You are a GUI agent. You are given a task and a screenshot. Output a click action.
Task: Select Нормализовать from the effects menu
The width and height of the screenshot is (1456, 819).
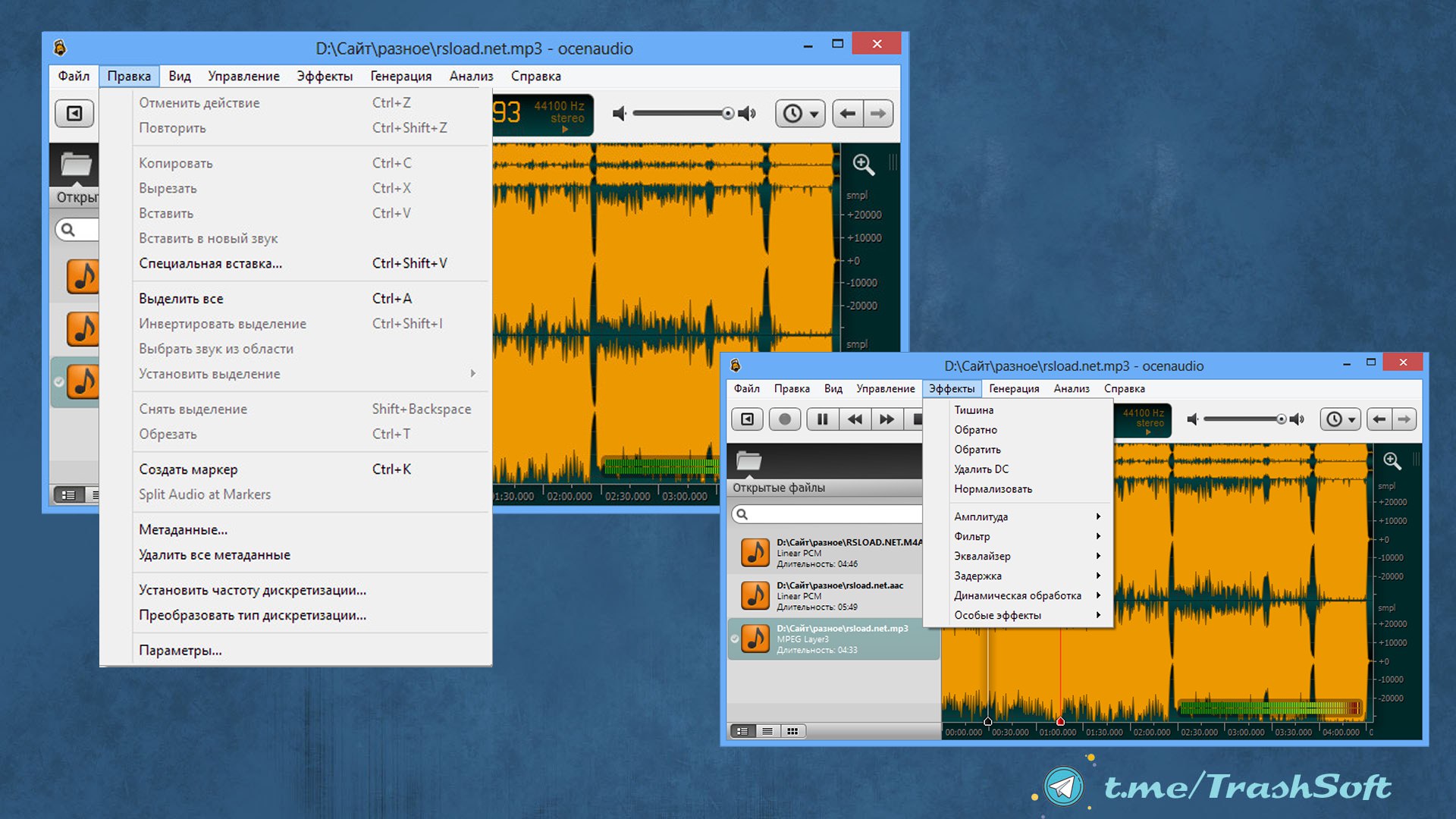tap(993, 489)
